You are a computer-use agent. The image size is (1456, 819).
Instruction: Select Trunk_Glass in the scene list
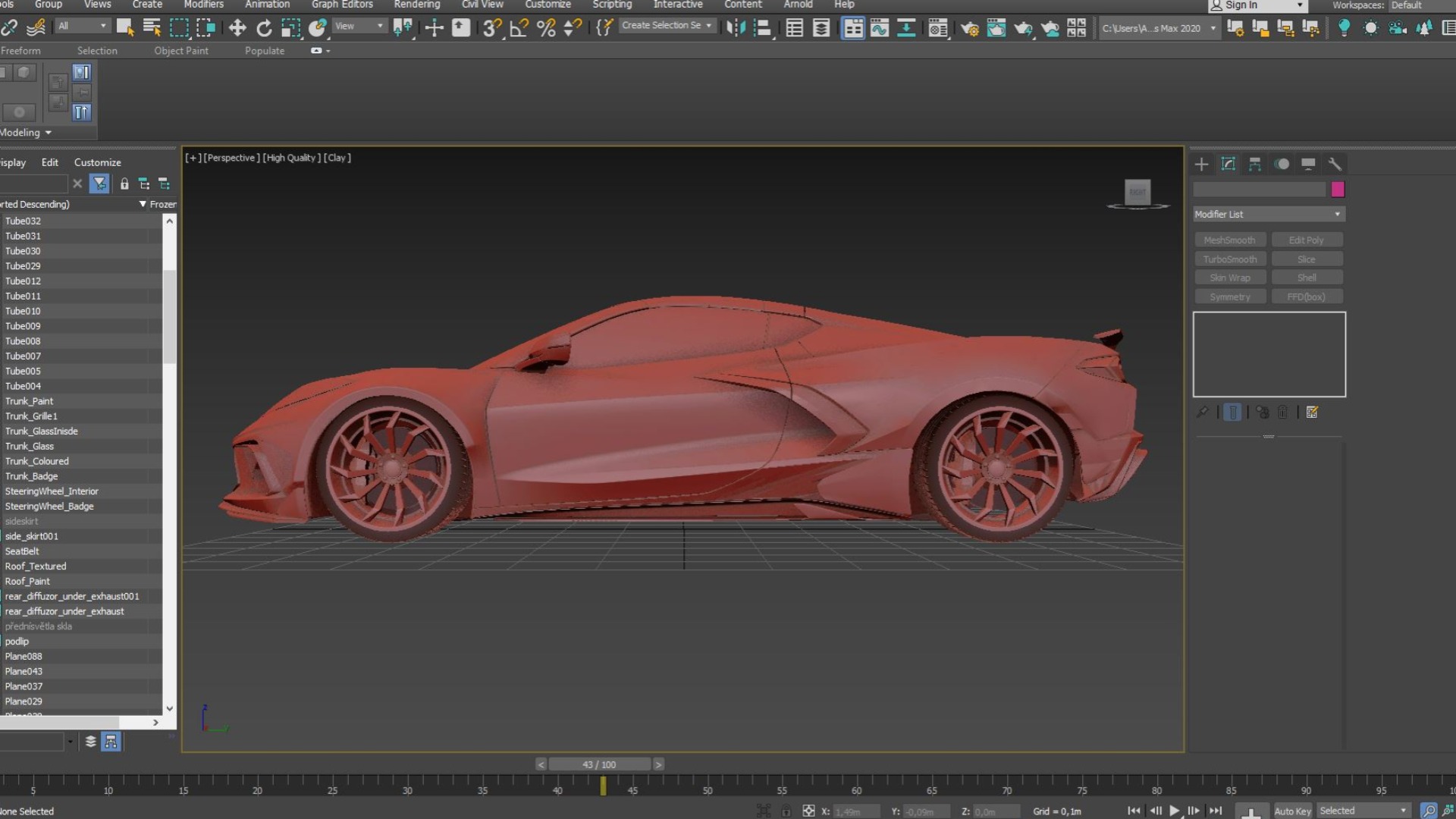30,446
